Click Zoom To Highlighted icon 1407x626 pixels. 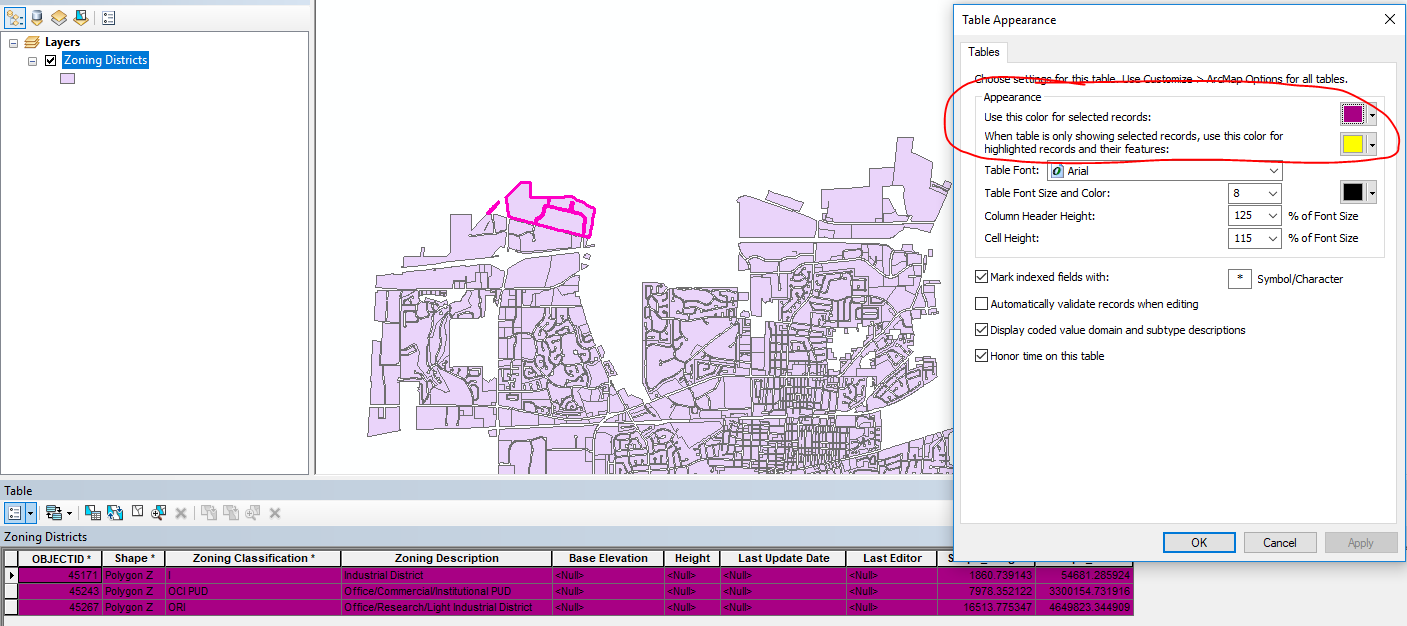(252, 512)
